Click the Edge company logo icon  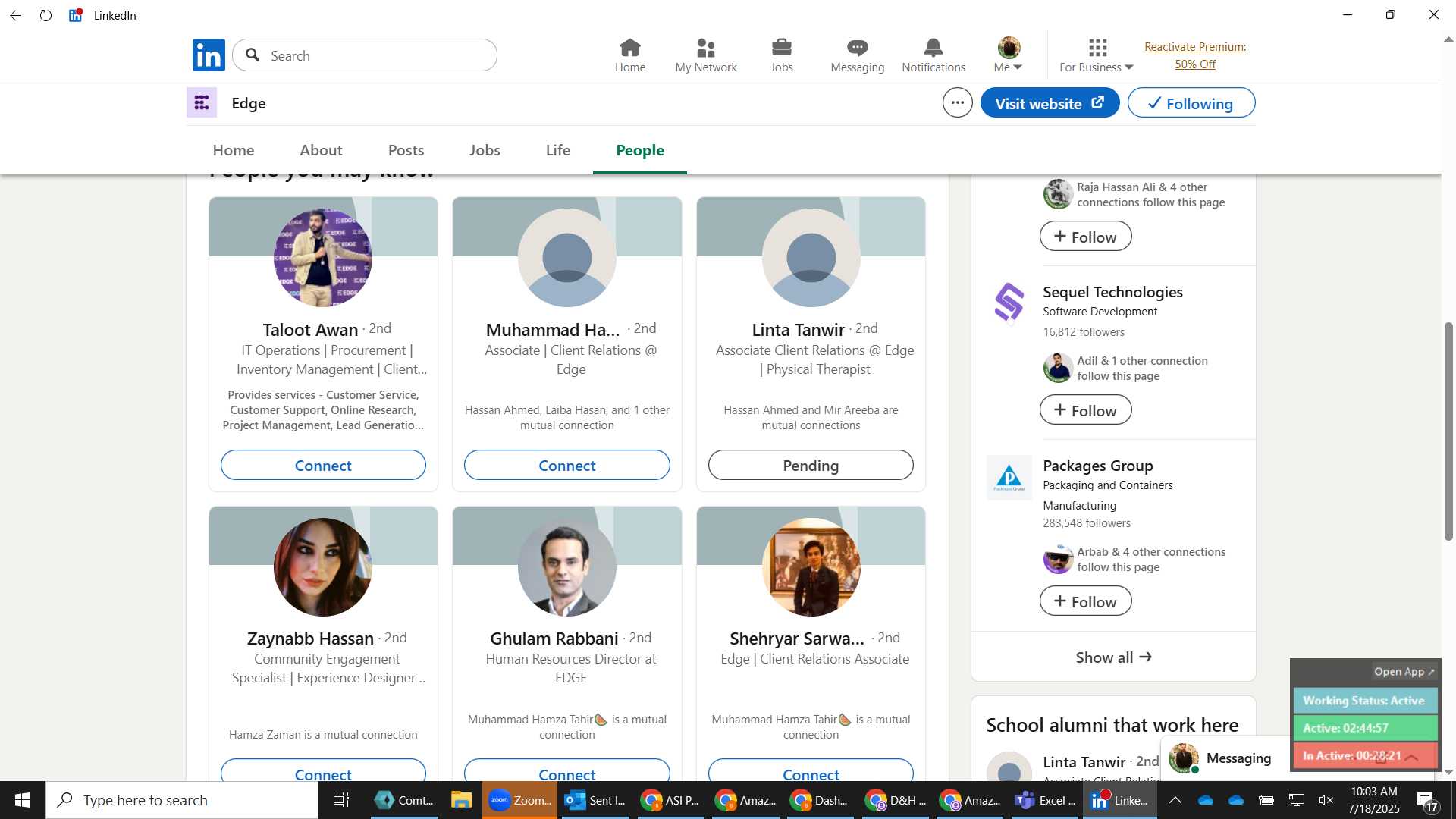point(202,102)
